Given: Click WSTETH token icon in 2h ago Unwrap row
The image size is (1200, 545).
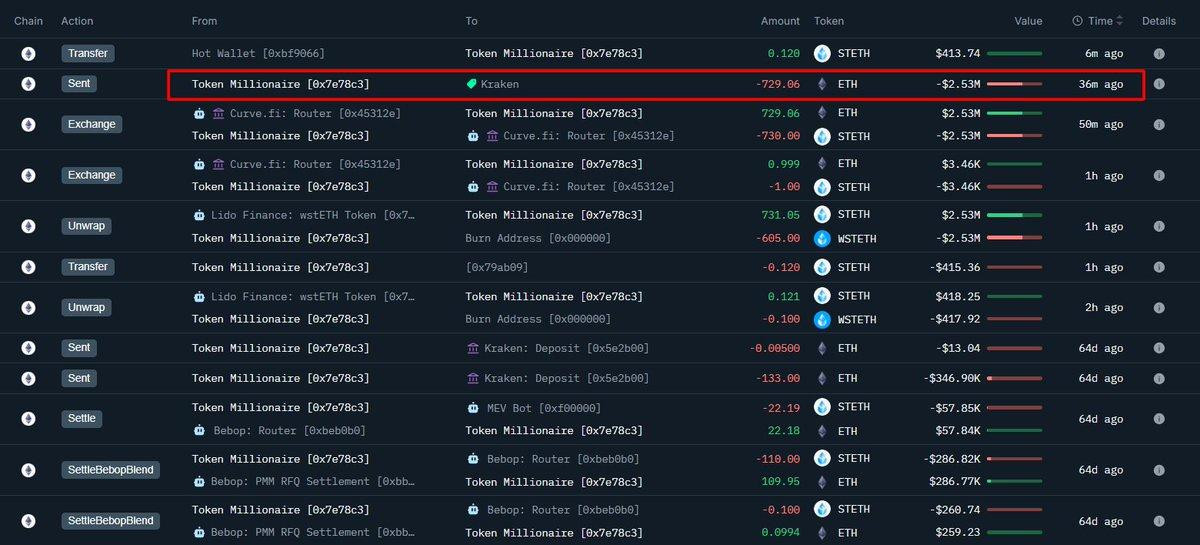Looking at the screenshot, I should point(823,320).
